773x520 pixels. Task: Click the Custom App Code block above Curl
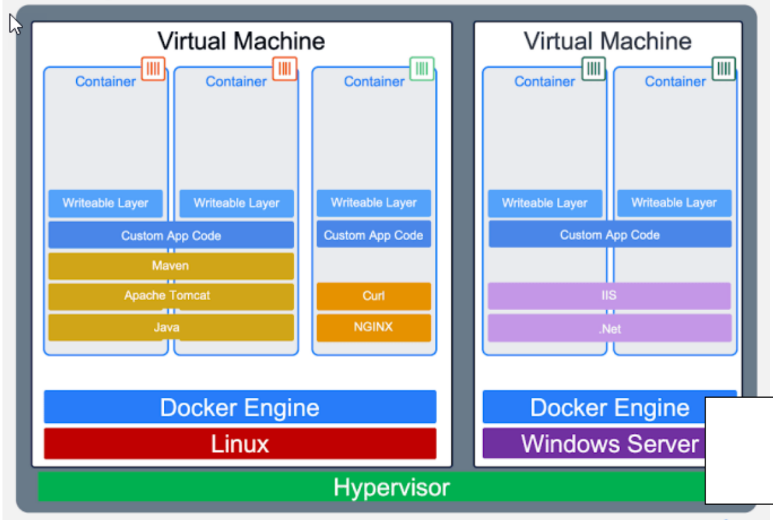click(x=374, y=235)
